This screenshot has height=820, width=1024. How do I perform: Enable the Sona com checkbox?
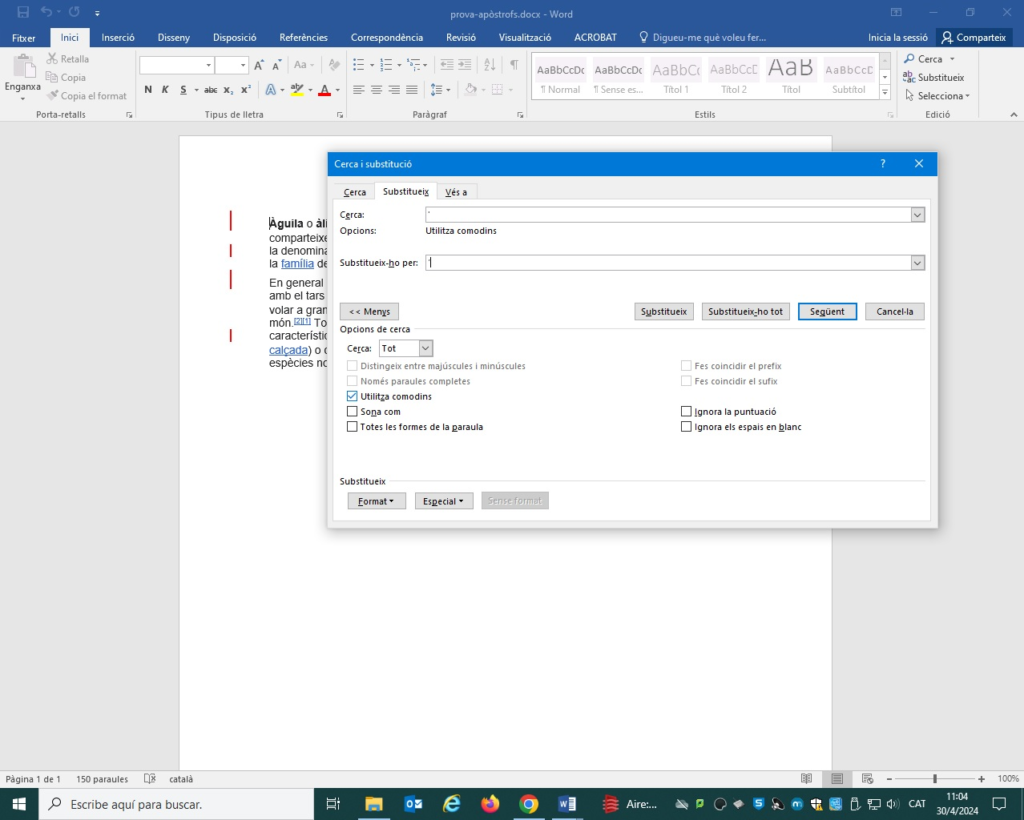click(352, 411)
